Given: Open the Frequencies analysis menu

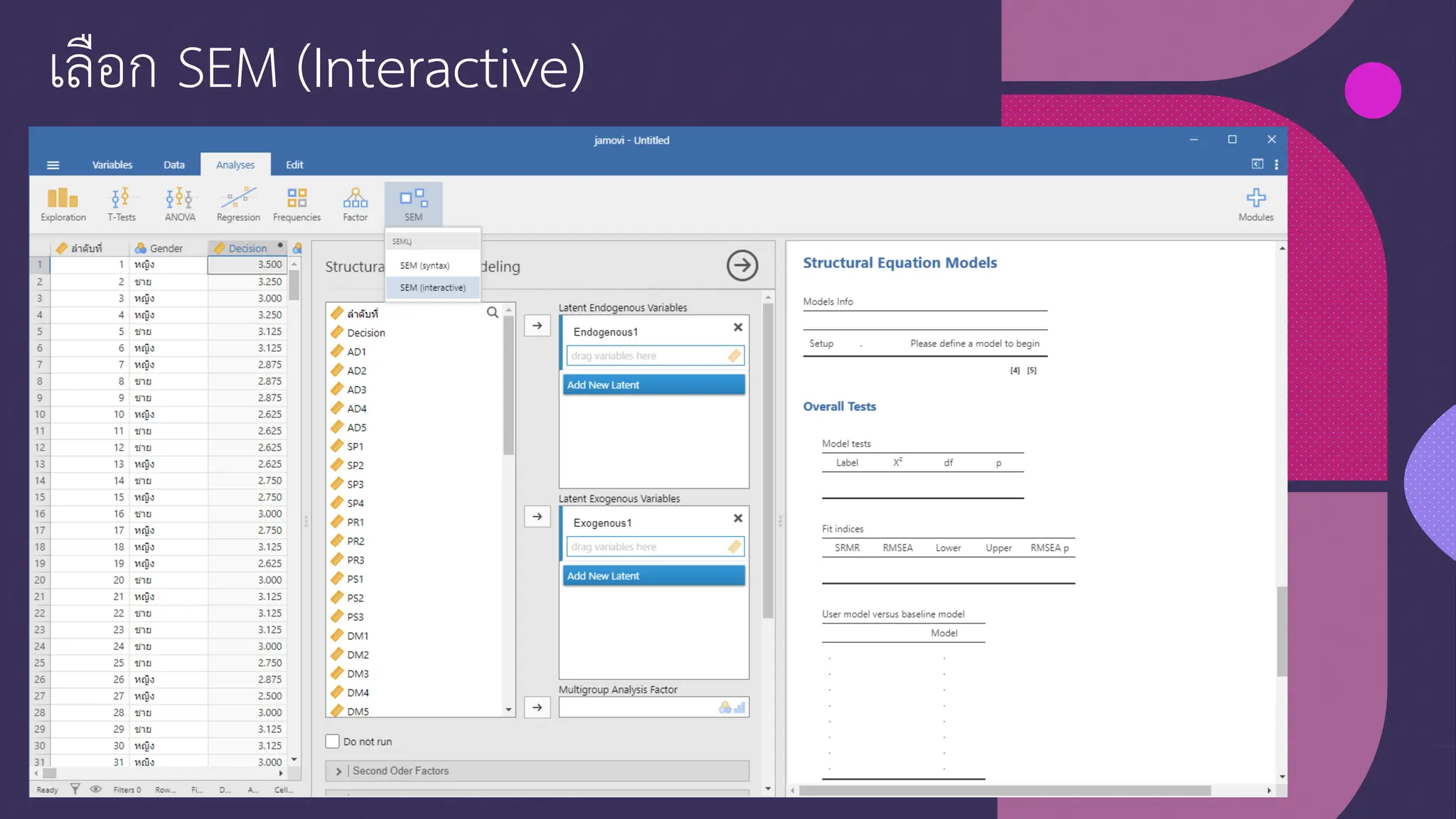Looking at the screenshot, I should 296,204.
